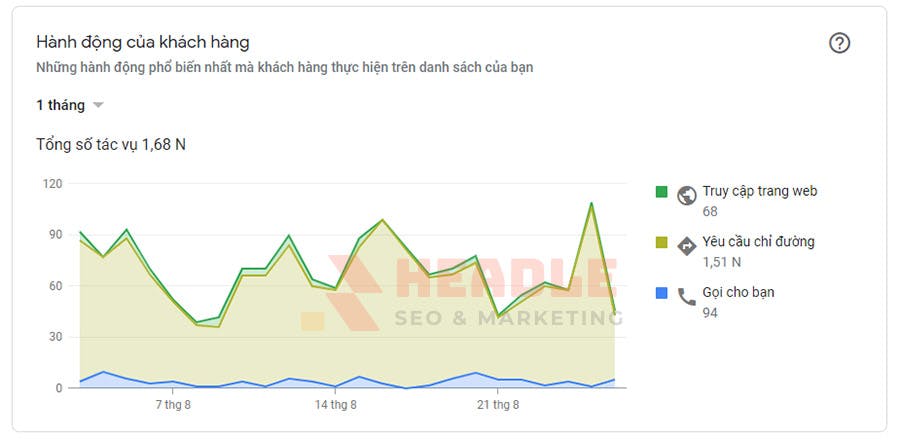This screenshot has height=440, width=900.
Task: Click the 1,51 N directions count
Action: (721, 262)
